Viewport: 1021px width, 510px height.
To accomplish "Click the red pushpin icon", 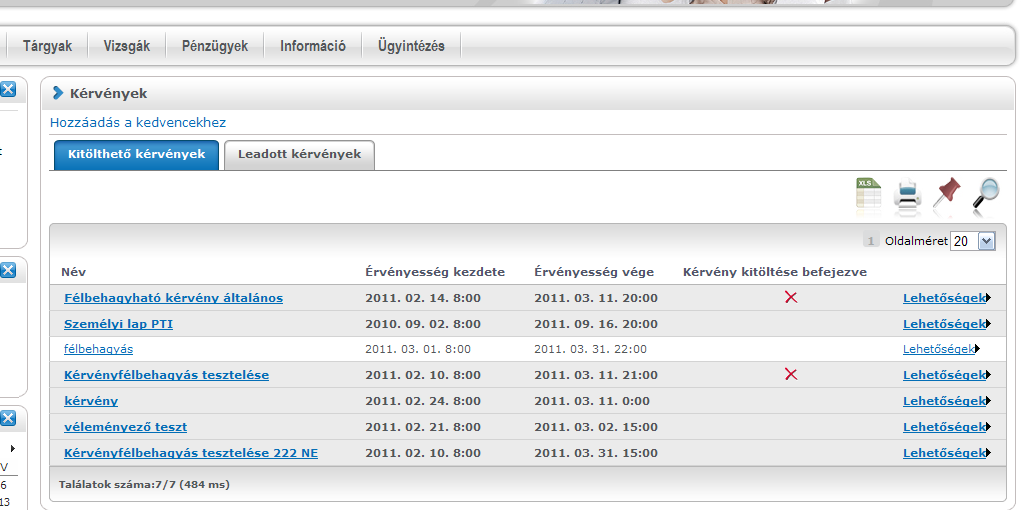I will coord(947,193).
